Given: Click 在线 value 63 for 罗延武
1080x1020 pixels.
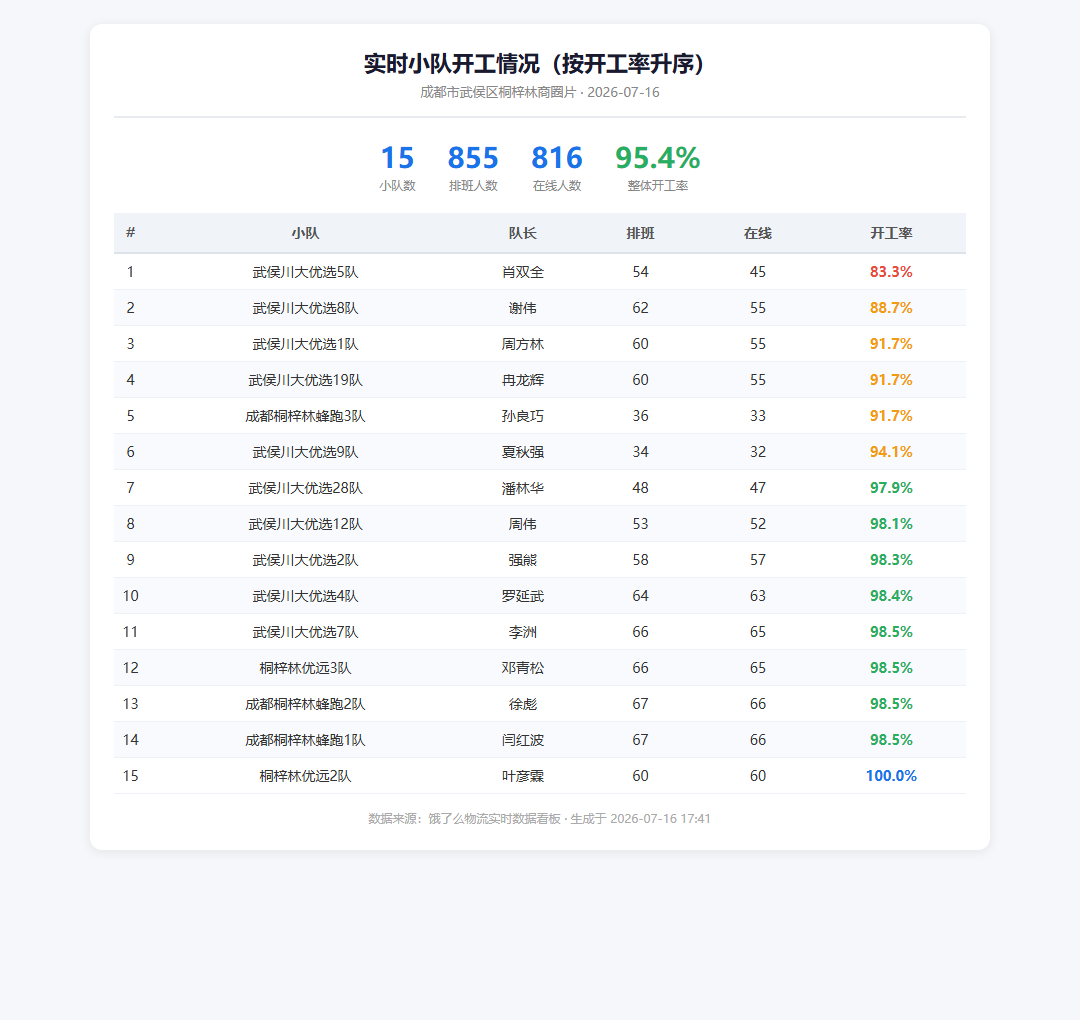Looking at the screenshot, I should point(758,596).
